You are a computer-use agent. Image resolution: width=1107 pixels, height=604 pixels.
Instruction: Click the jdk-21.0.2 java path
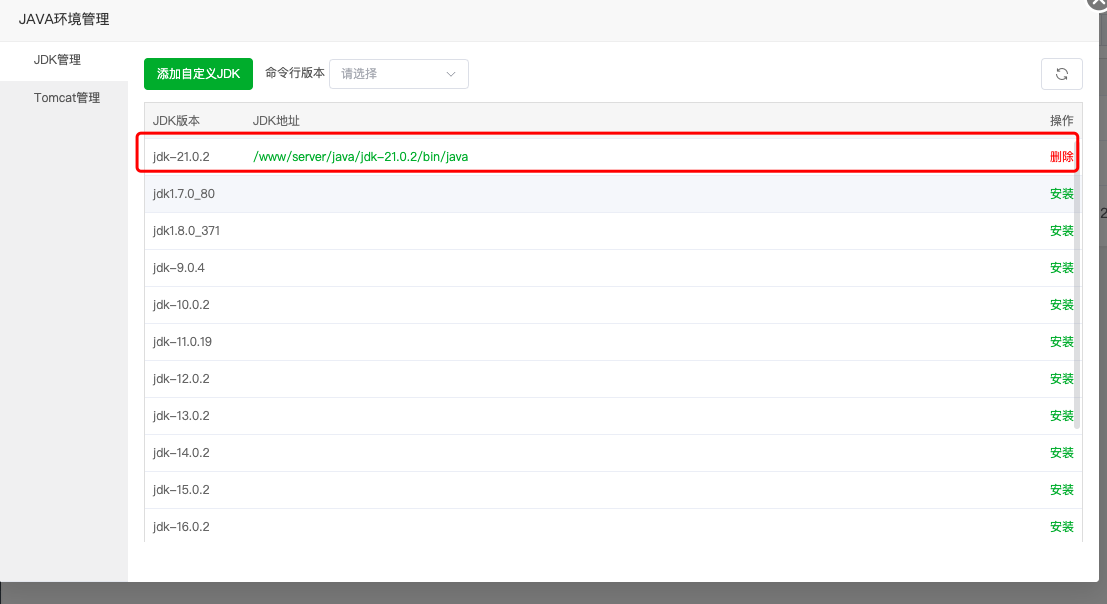[360, 157]
